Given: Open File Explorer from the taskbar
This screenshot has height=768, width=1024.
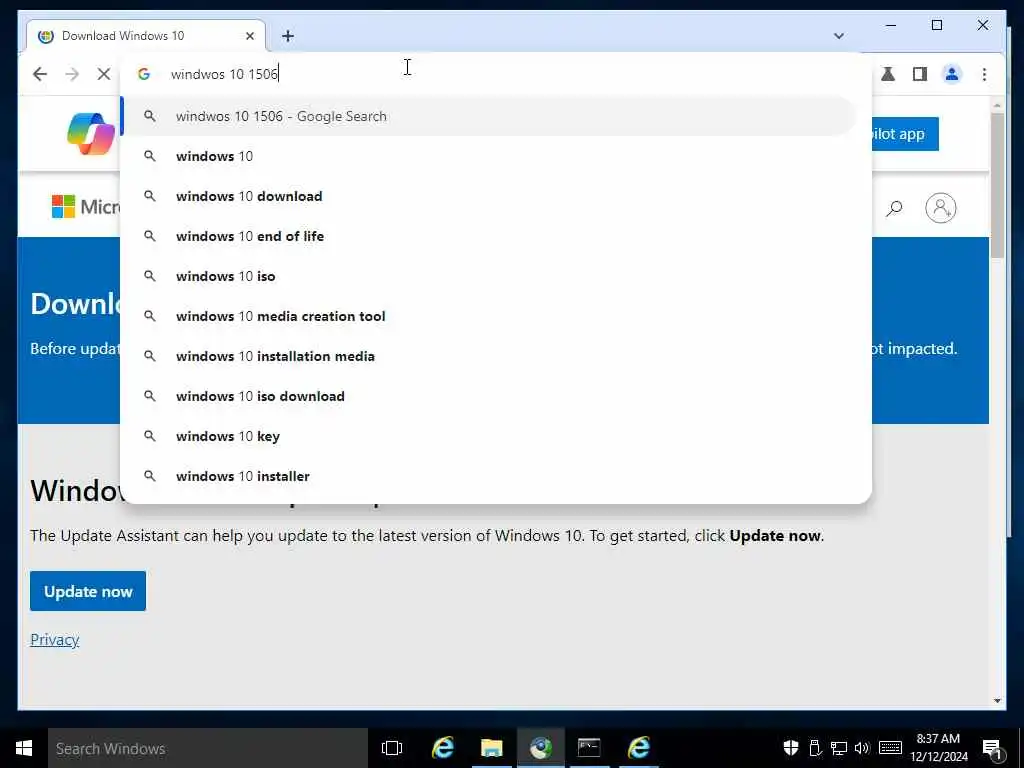Looking at the screenshot, I should pos(491,748).
